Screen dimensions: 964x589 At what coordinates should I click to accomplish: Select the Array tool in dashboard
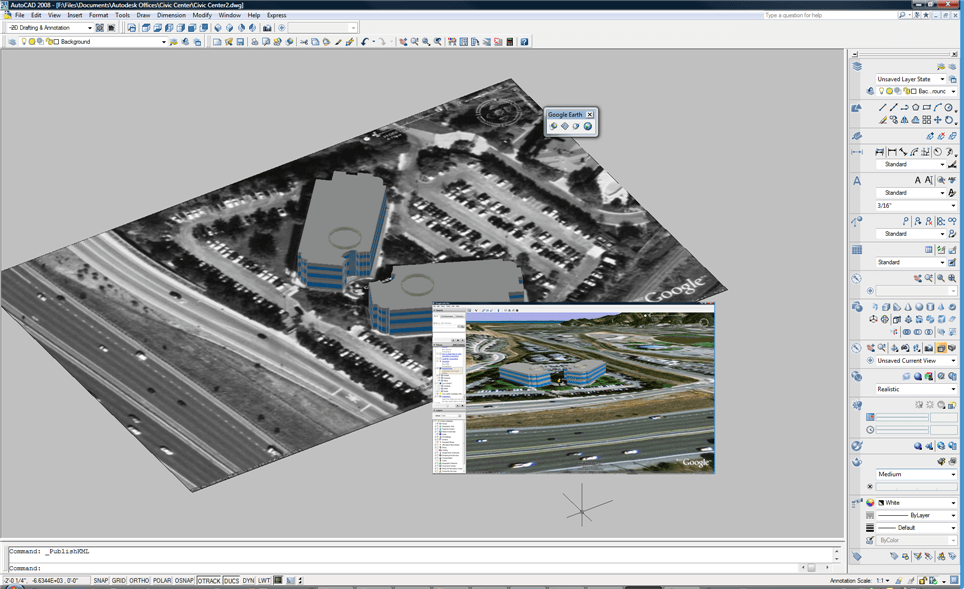[926, 120]
